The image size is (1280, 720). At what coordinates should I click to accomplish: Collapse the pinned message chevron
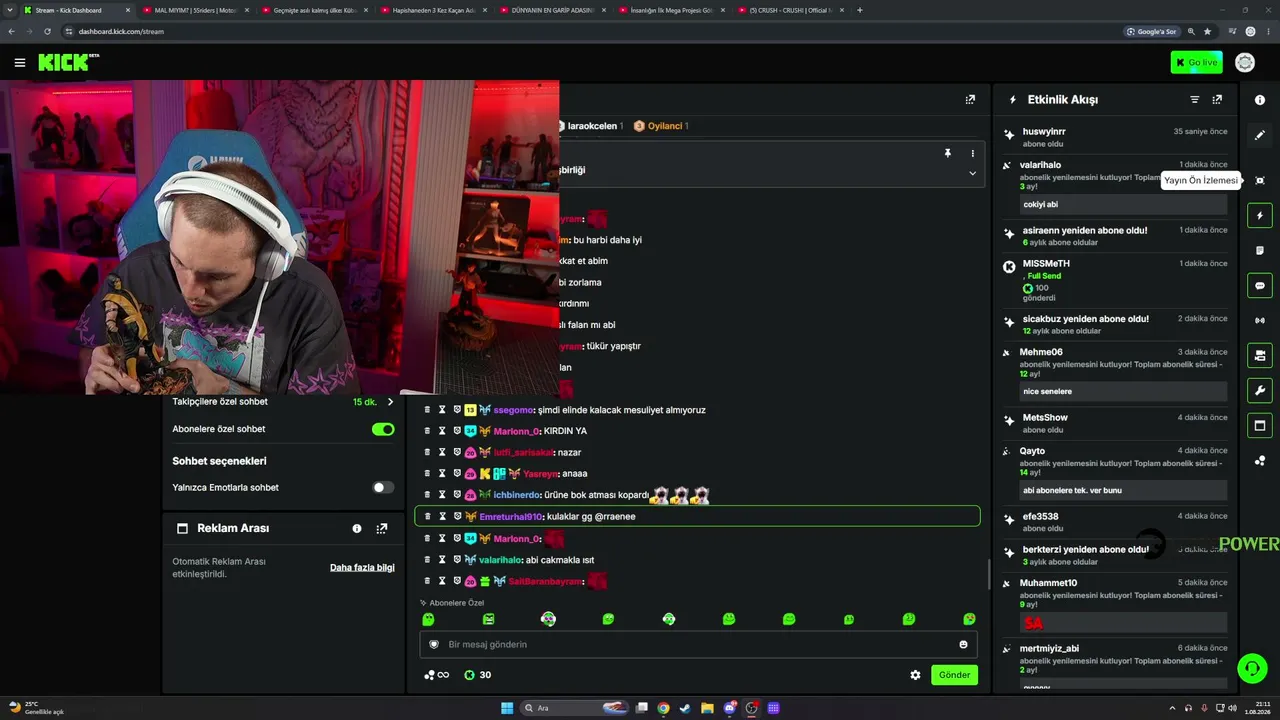tap(972, 173)
